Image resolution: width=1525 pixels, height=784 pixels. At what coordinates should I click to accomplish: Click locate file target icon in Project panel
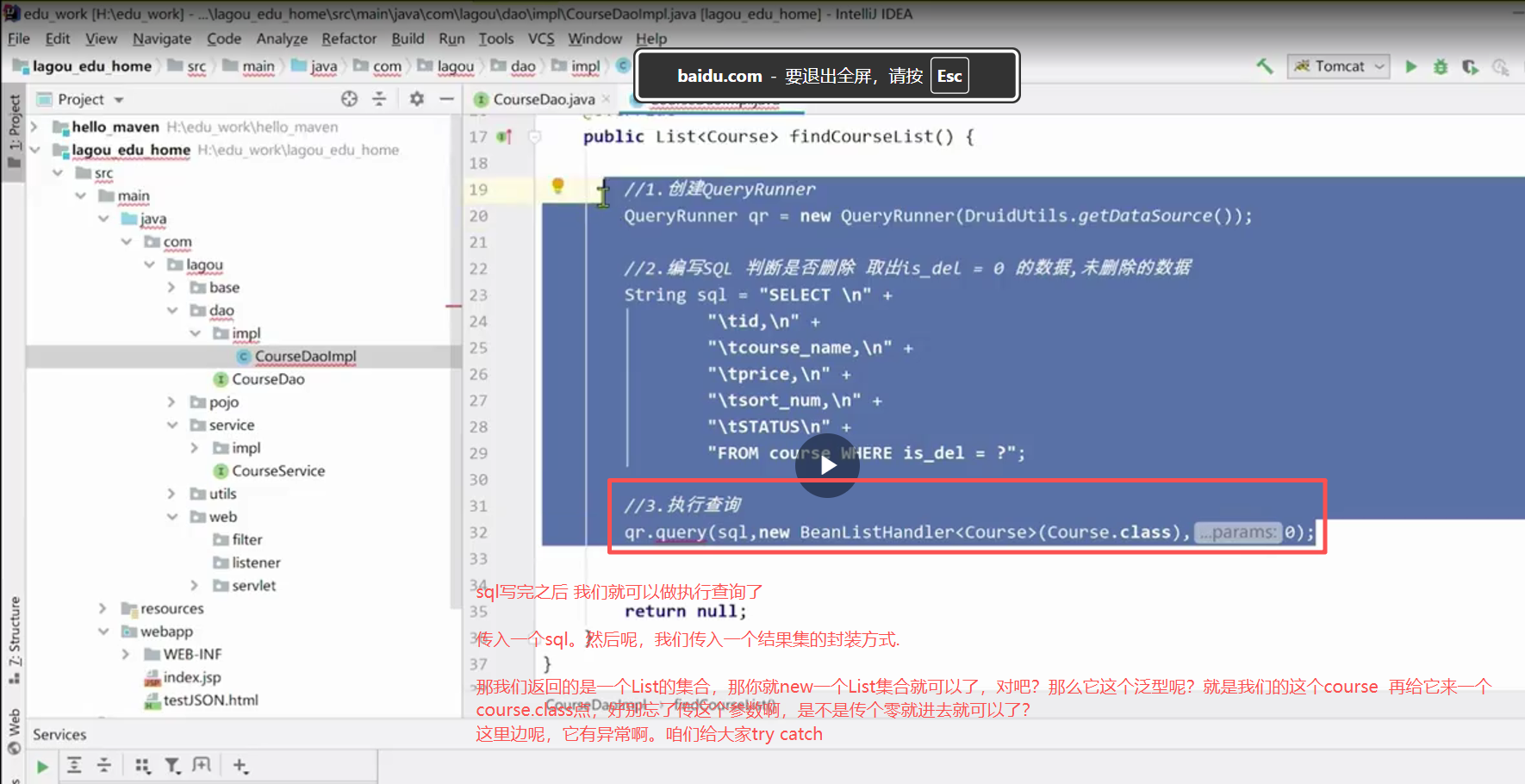point(349,99)
